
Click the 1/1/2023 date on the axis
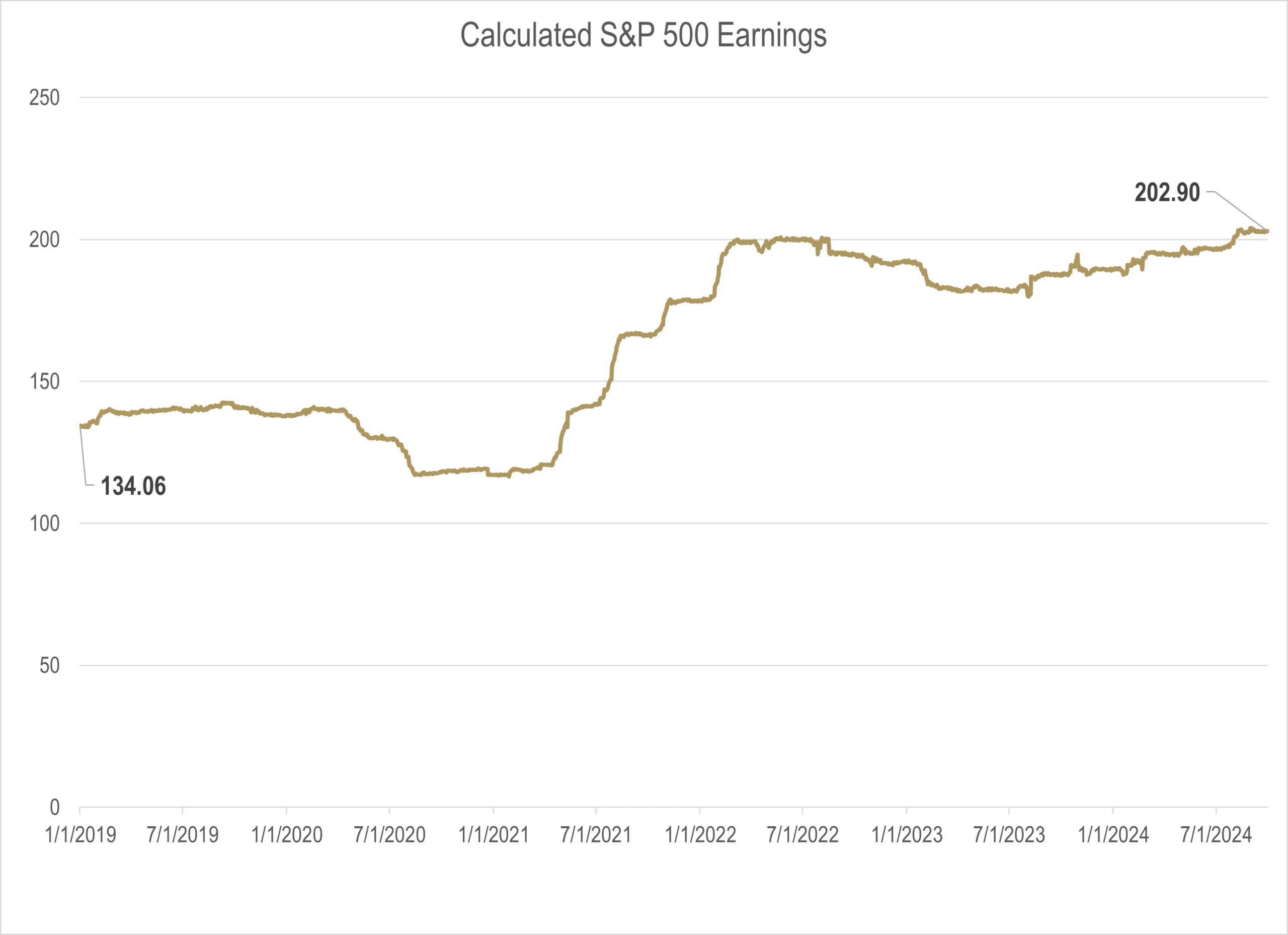click(x=907, y=835)
